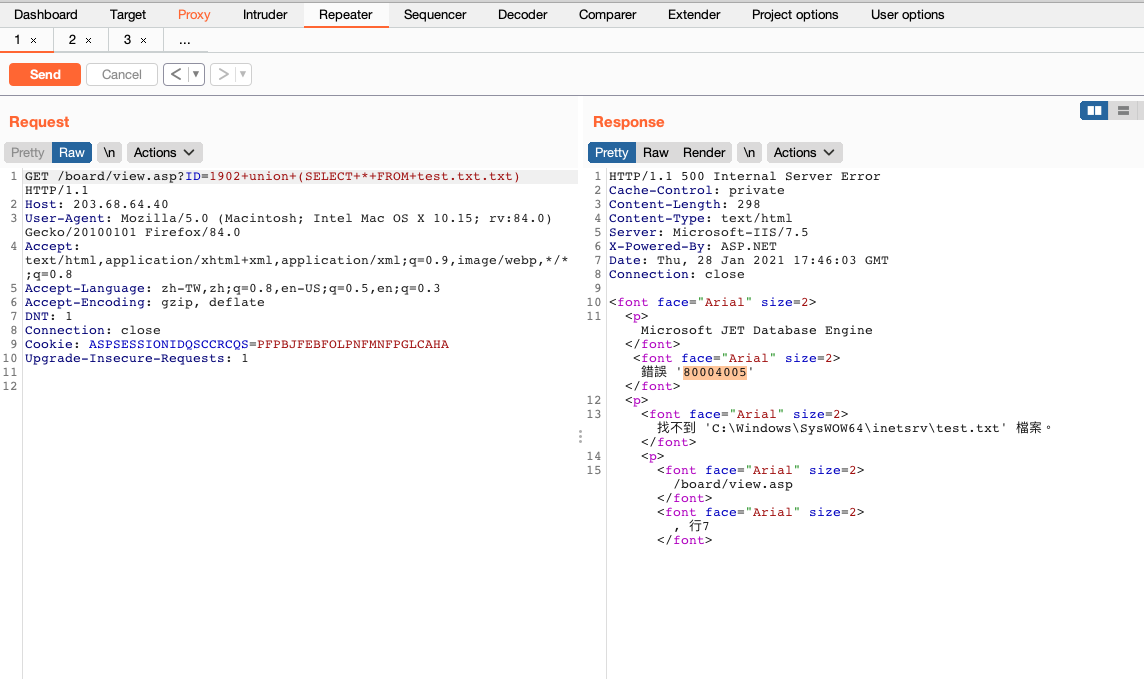
Task: Select Repeater sub-tab 3
Action: (x=127, y=39)
